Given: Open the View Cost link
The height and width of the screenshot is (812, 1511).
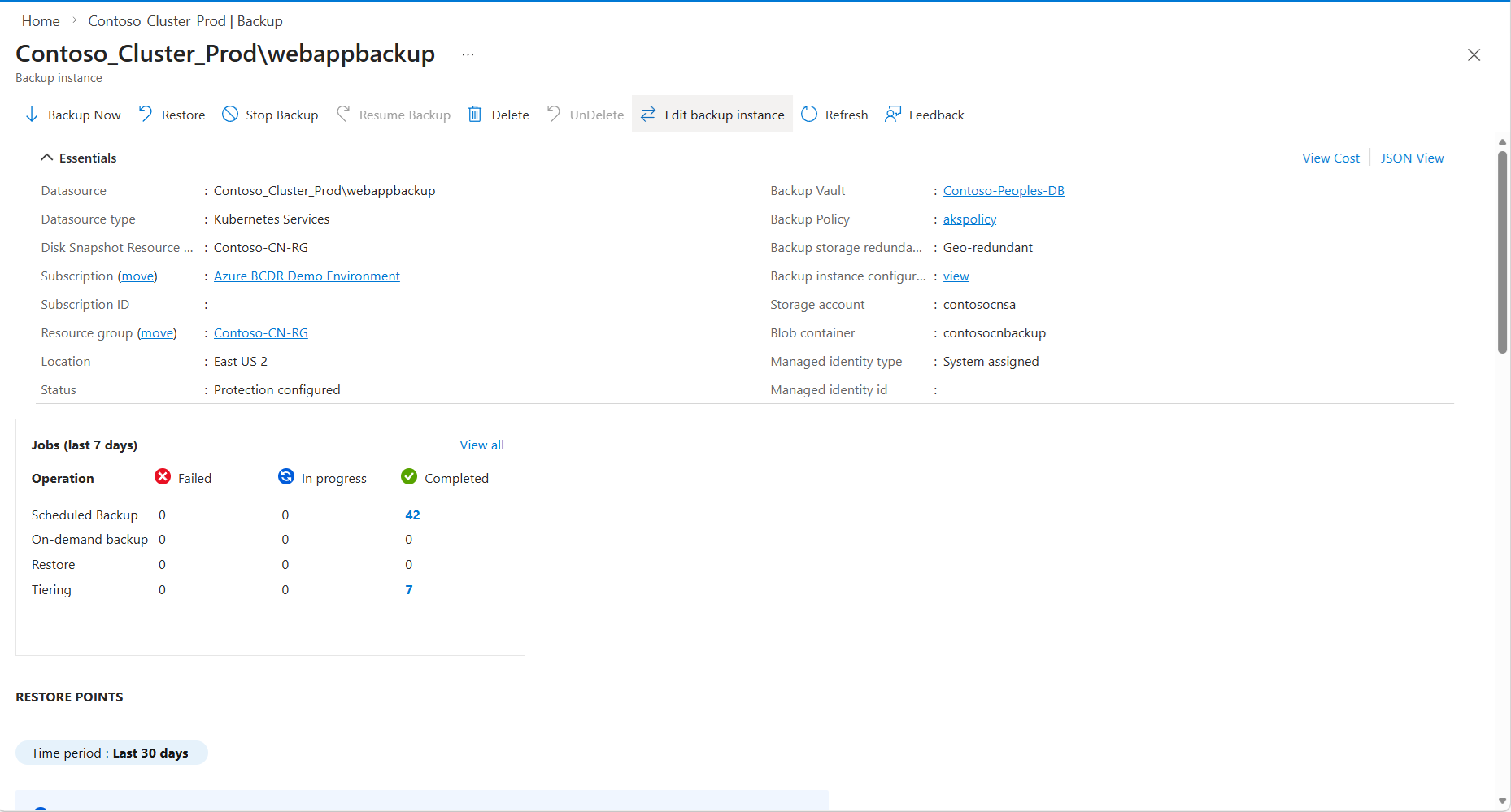Looking at the screenshot, I should [x=1330, y=158].
